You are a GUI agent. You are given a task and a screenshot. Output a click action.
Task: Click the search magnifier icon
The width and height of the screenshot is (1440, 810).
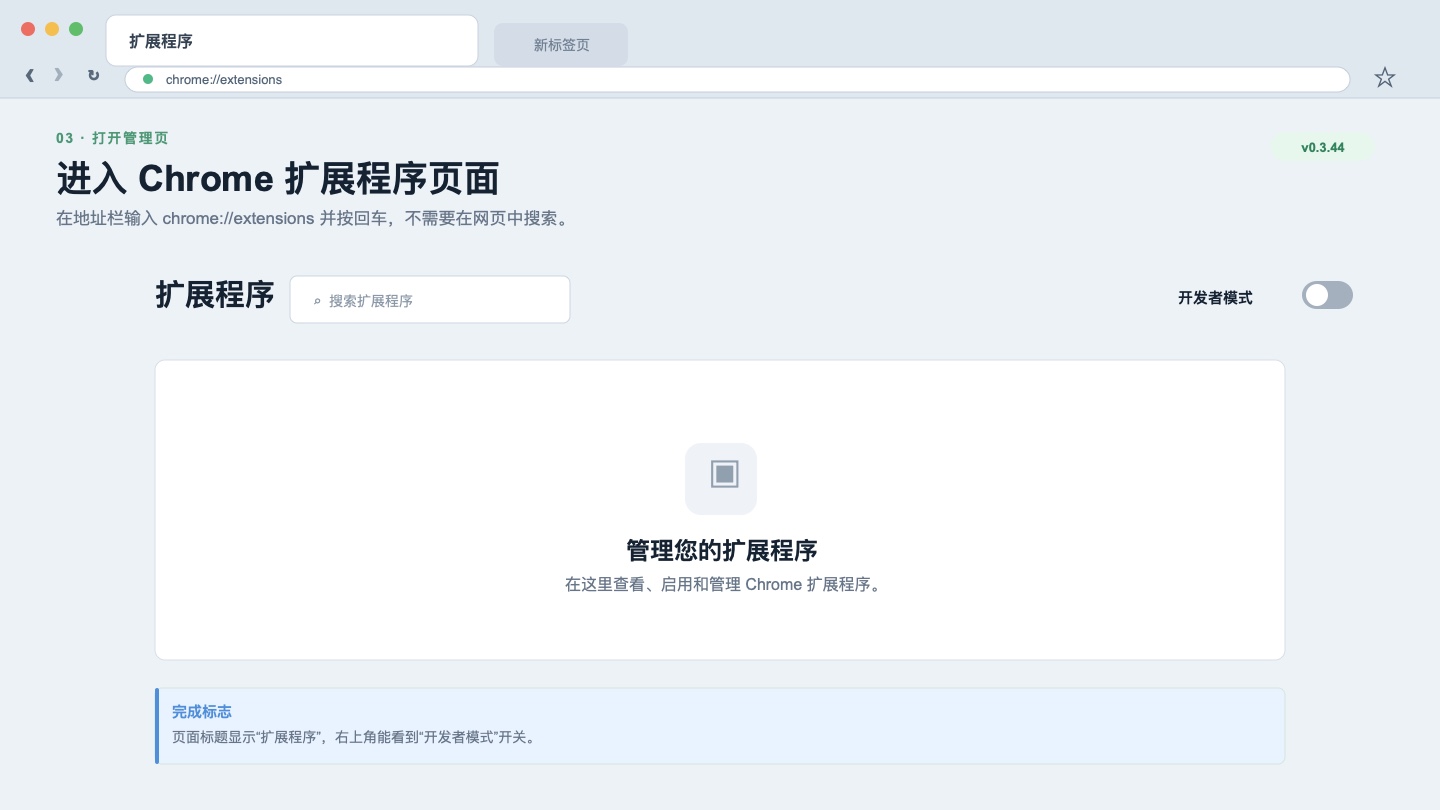(x=317, y=300)
